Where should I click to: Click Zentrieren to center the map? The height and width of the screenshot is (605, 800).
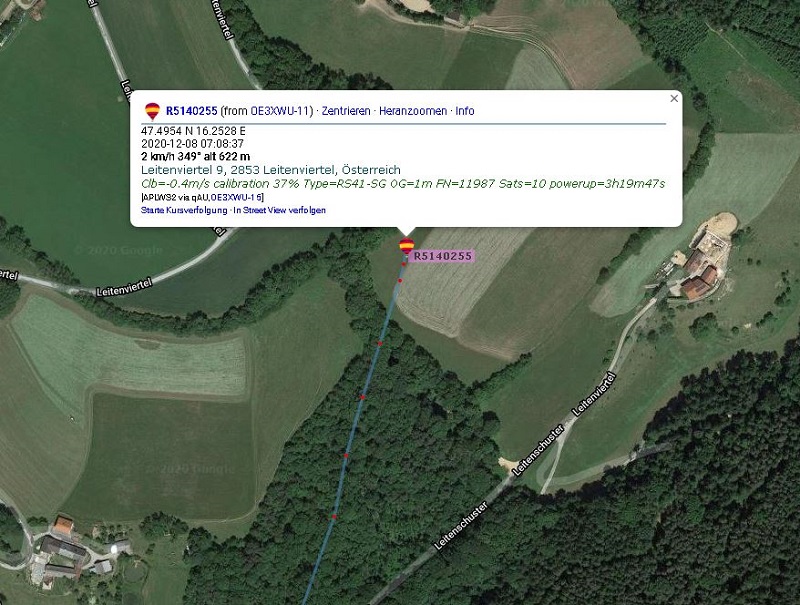[346, 111]
